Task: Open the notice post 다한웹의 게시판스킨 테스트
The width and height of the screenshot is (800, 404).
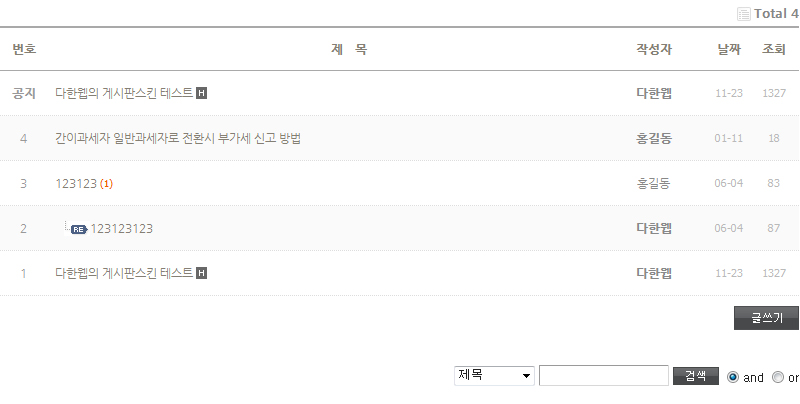Action: pos(124,93)
